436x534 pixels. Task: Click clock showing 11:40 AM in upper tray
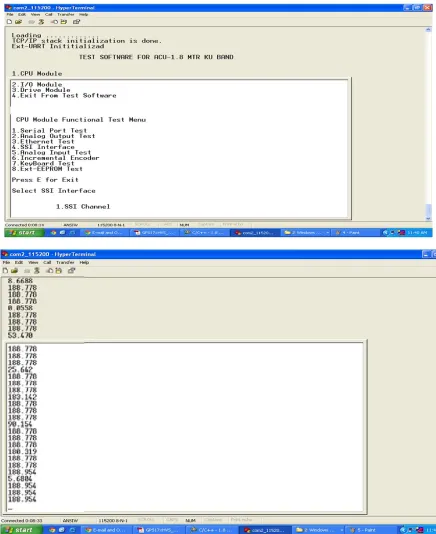tap(417, 233)
